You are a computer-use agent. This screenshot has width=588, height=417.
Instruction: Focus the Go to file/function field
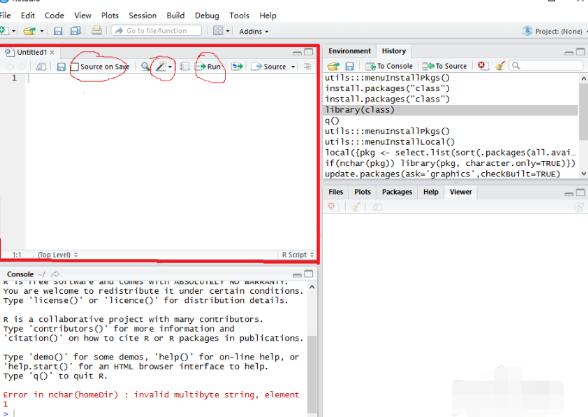156,31
